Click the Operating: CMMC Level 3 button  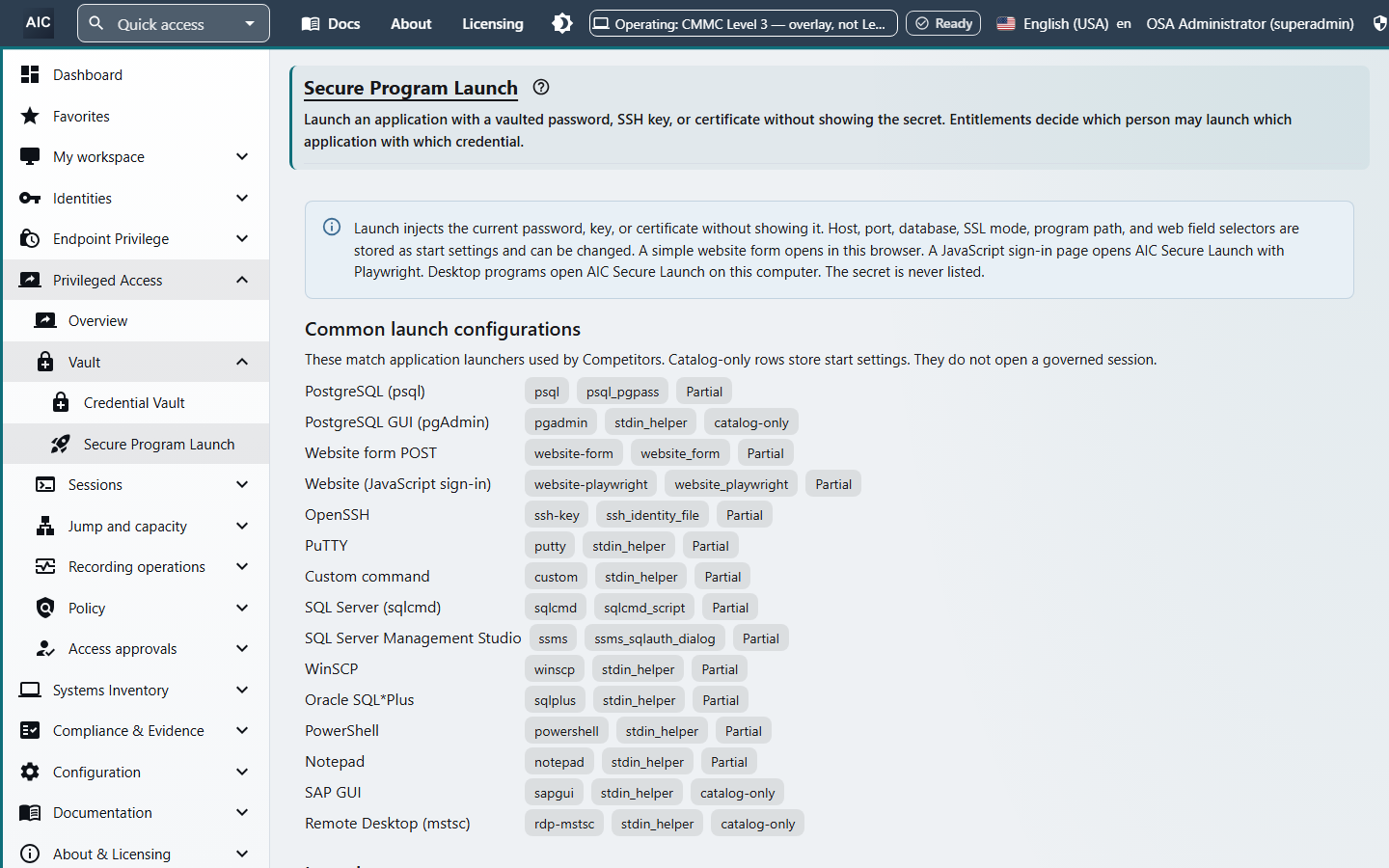744,23
